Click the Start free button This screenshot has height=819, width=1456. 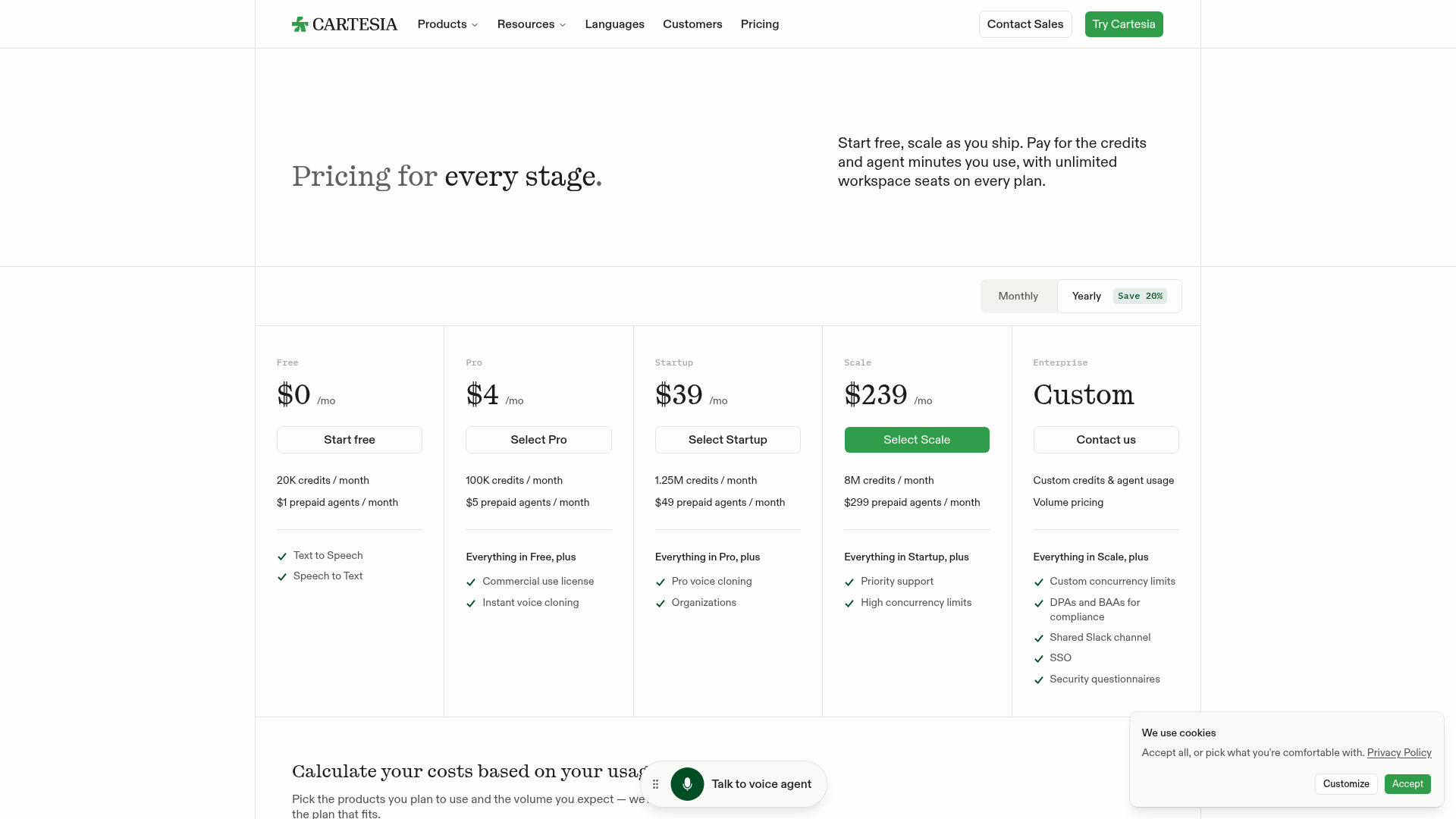tap(350, 440)
